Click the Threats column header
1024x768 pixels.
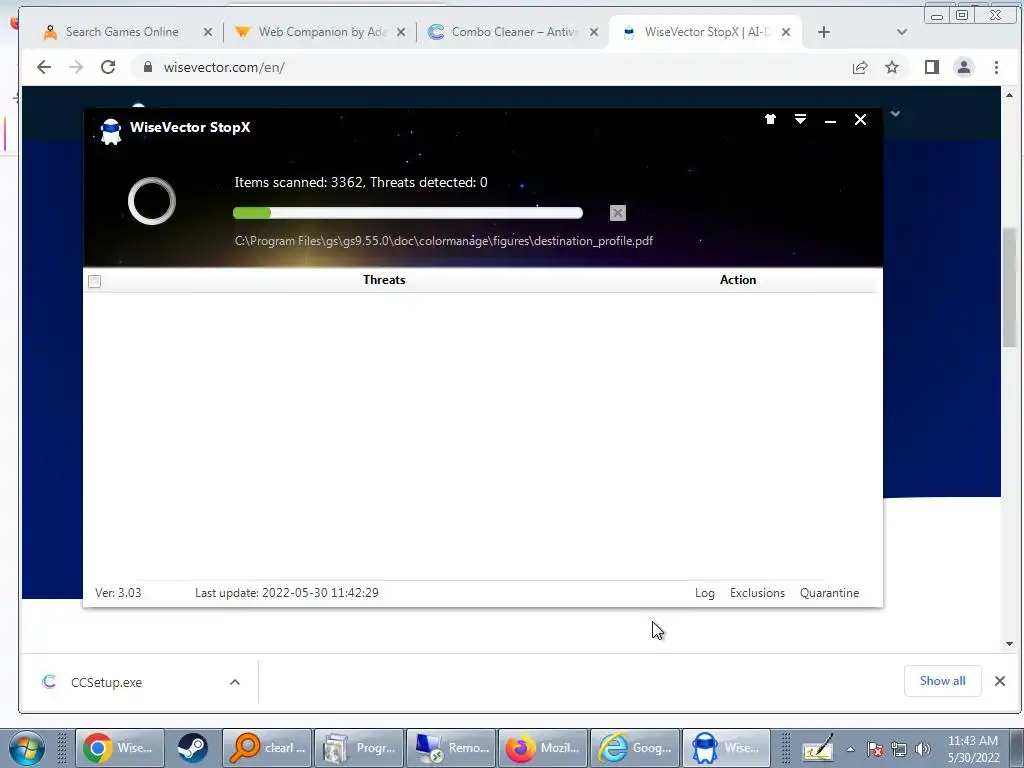tap(384, 280)
